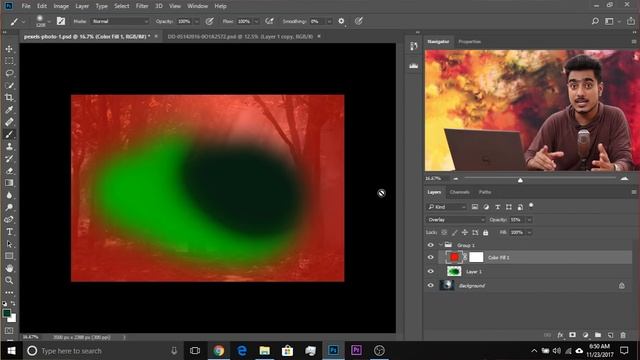The width and height of the screenshot is (640, 360).
Task: Select the Path Selection tool
Action: [x=9, y=244]
